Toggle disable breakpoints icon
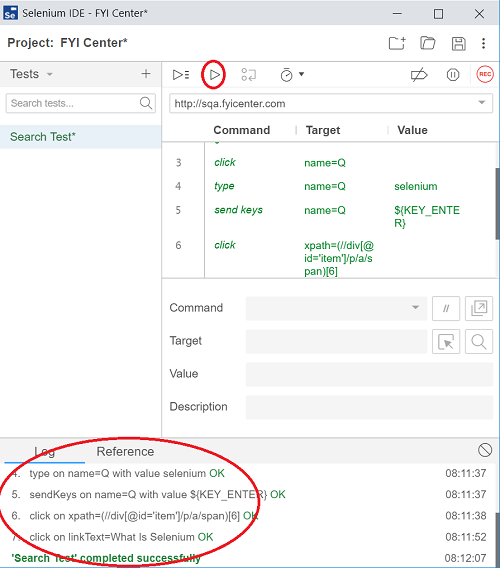Image resolution: width=500 pixels, height=568 pixels. 419,75
